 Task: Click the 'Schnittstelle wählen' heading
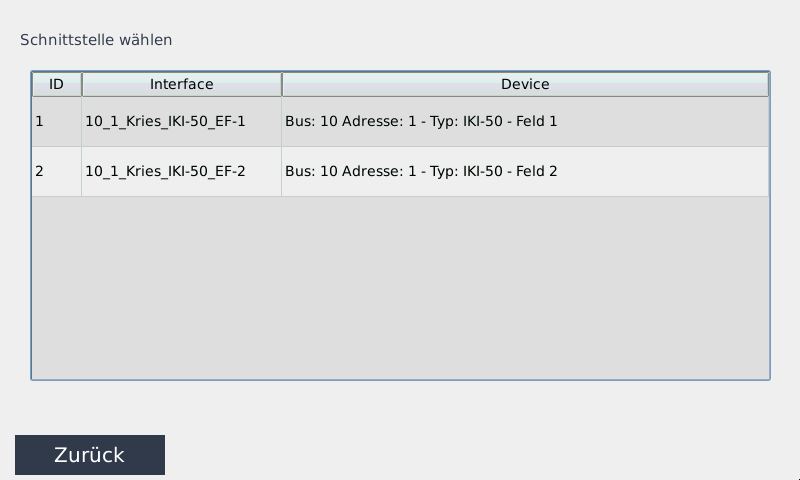[96, 40]
